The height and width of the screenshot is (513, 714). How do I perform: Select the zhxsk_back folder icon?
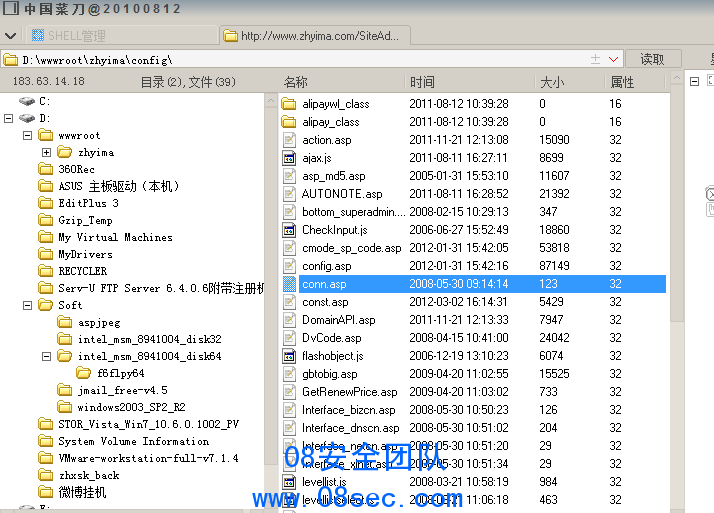click(x=46, y=475)
